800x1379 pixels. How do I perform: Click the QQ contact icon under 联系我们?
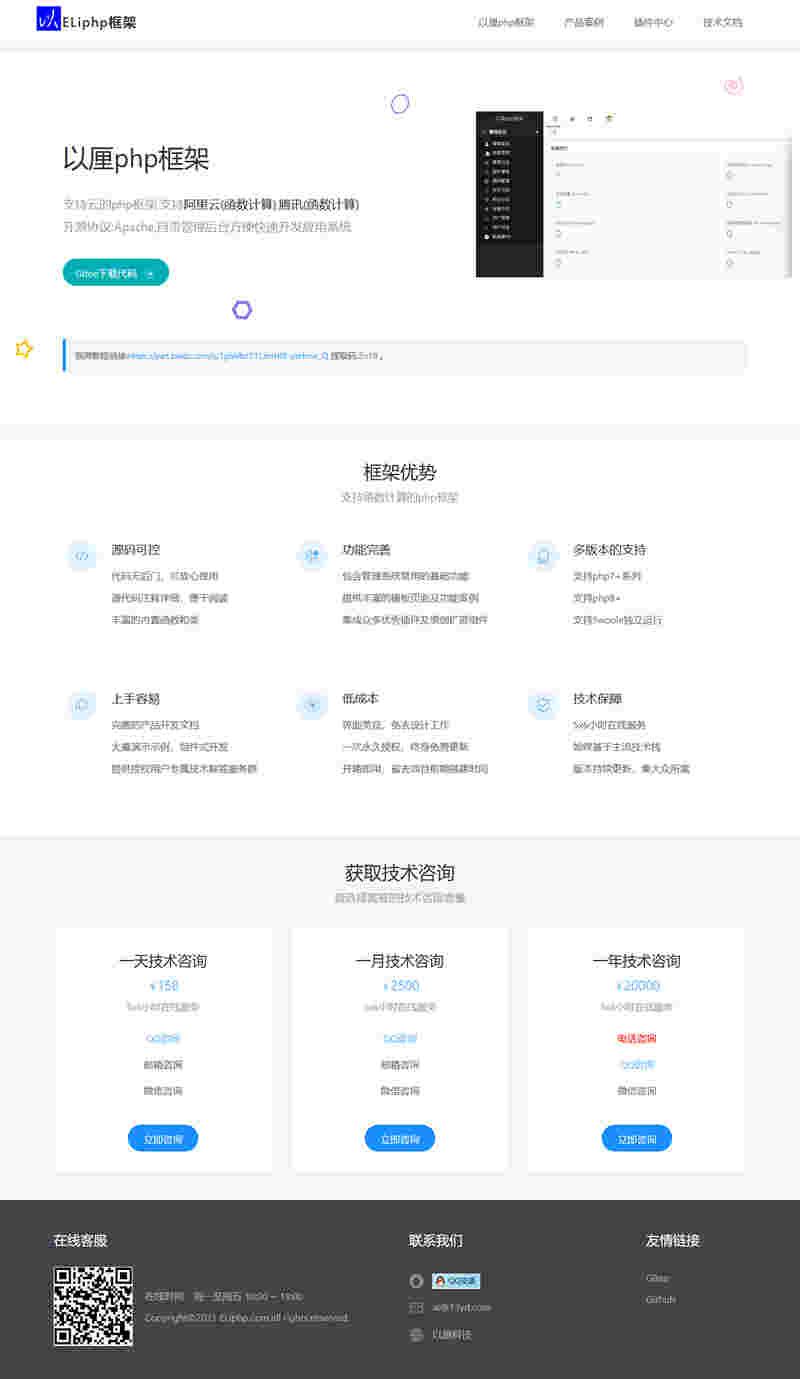tap(416, 1281)
